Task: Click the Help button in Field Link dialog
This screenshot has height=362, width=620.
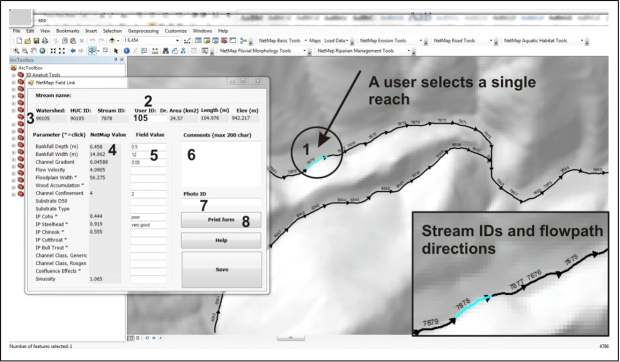Action: [x=221, y=240]
